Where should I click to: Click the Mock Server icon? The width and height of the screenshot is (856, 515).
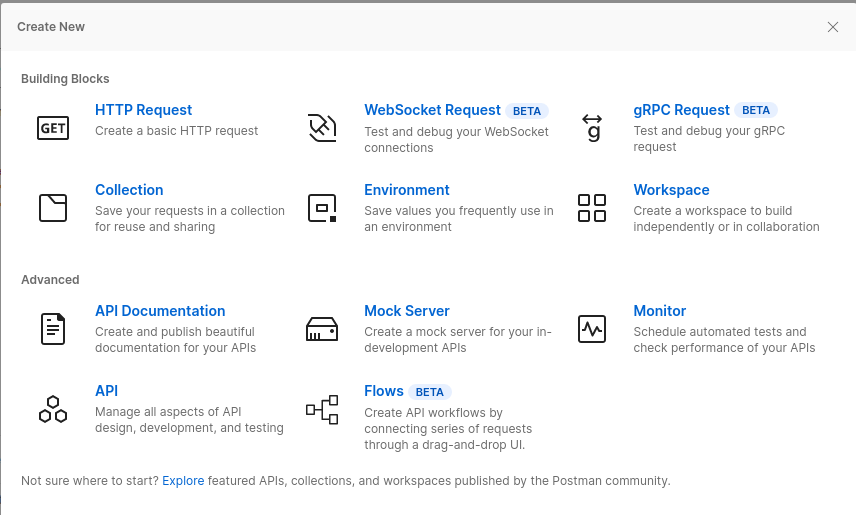[322, 328]
